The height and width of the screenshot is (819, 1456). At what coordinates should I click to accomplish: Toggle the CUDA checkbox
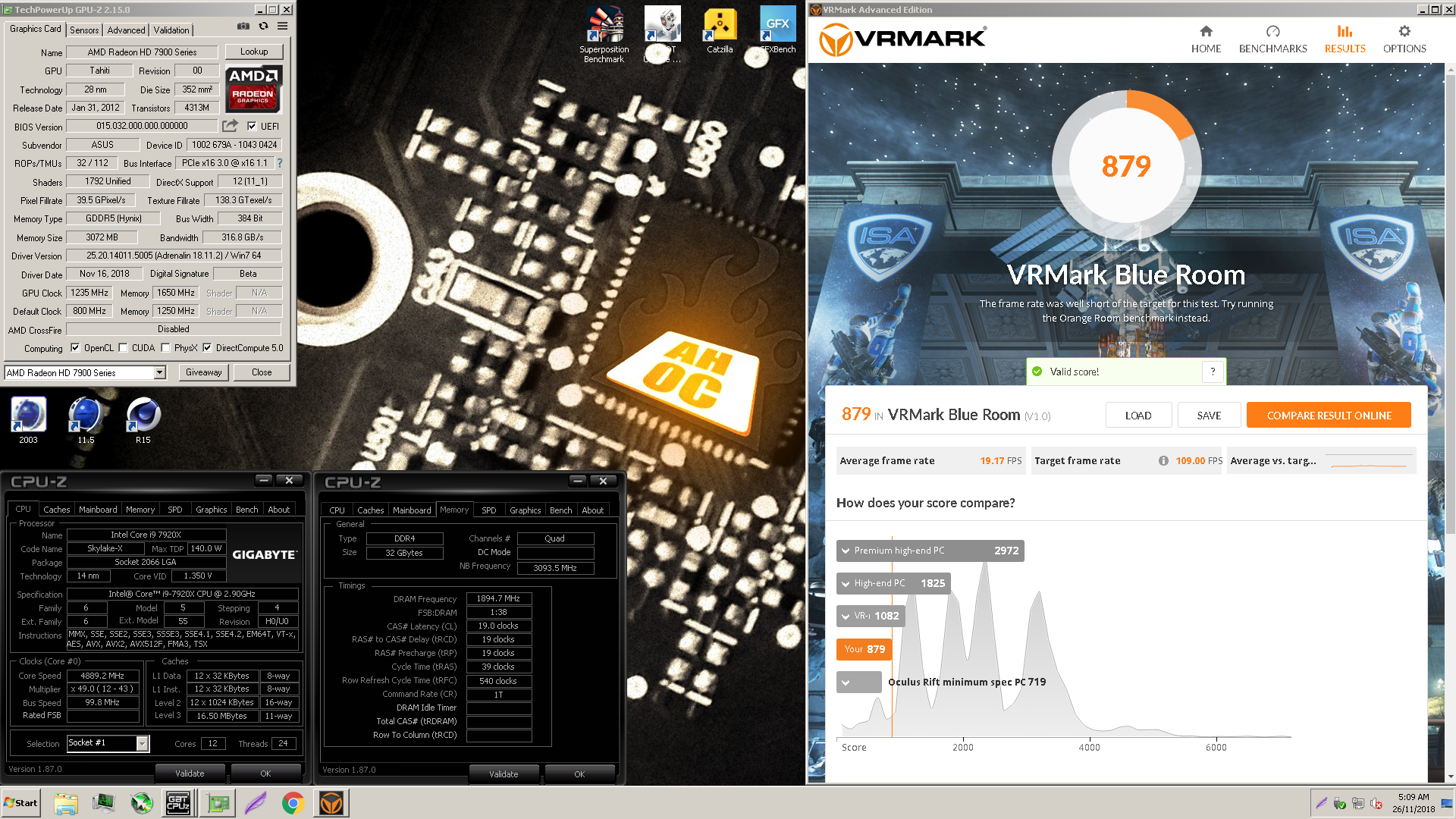point(123,348)
